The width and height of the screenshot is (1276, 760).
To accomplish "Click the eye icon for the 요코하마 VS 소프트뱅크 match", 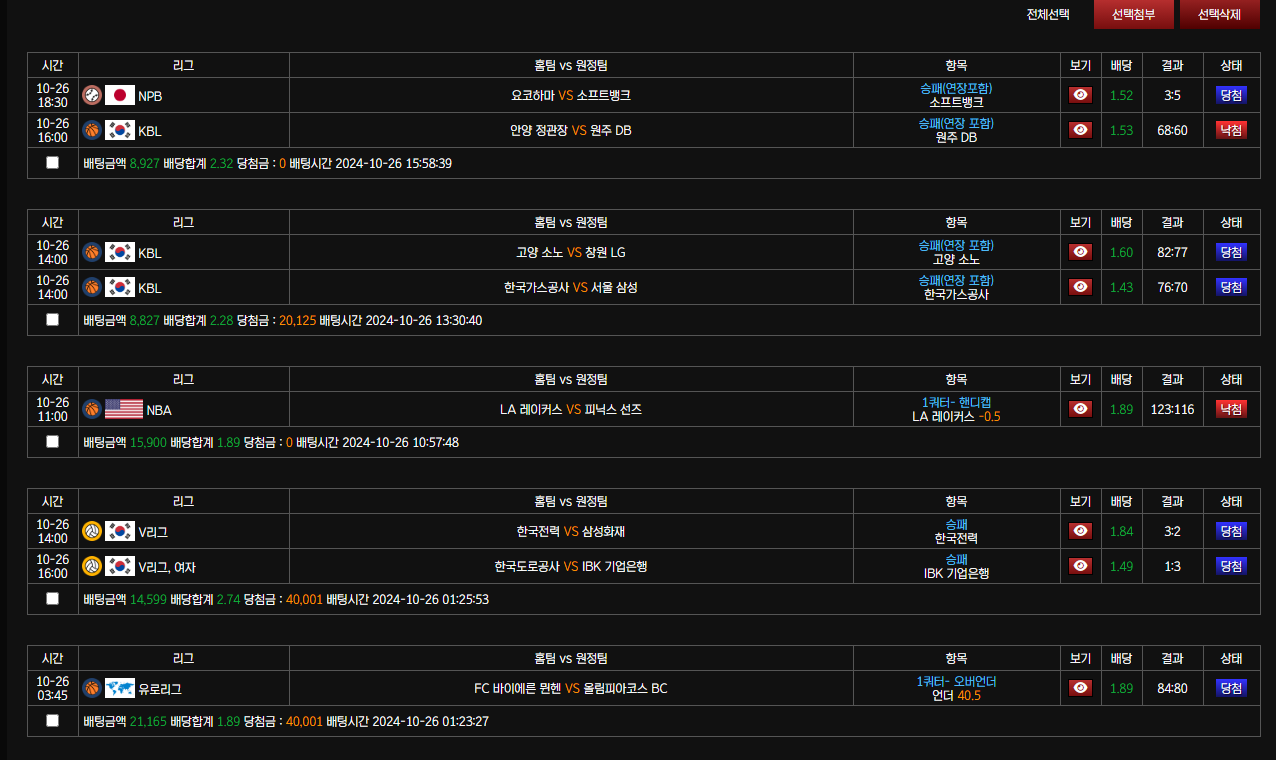I will 1080,95.
